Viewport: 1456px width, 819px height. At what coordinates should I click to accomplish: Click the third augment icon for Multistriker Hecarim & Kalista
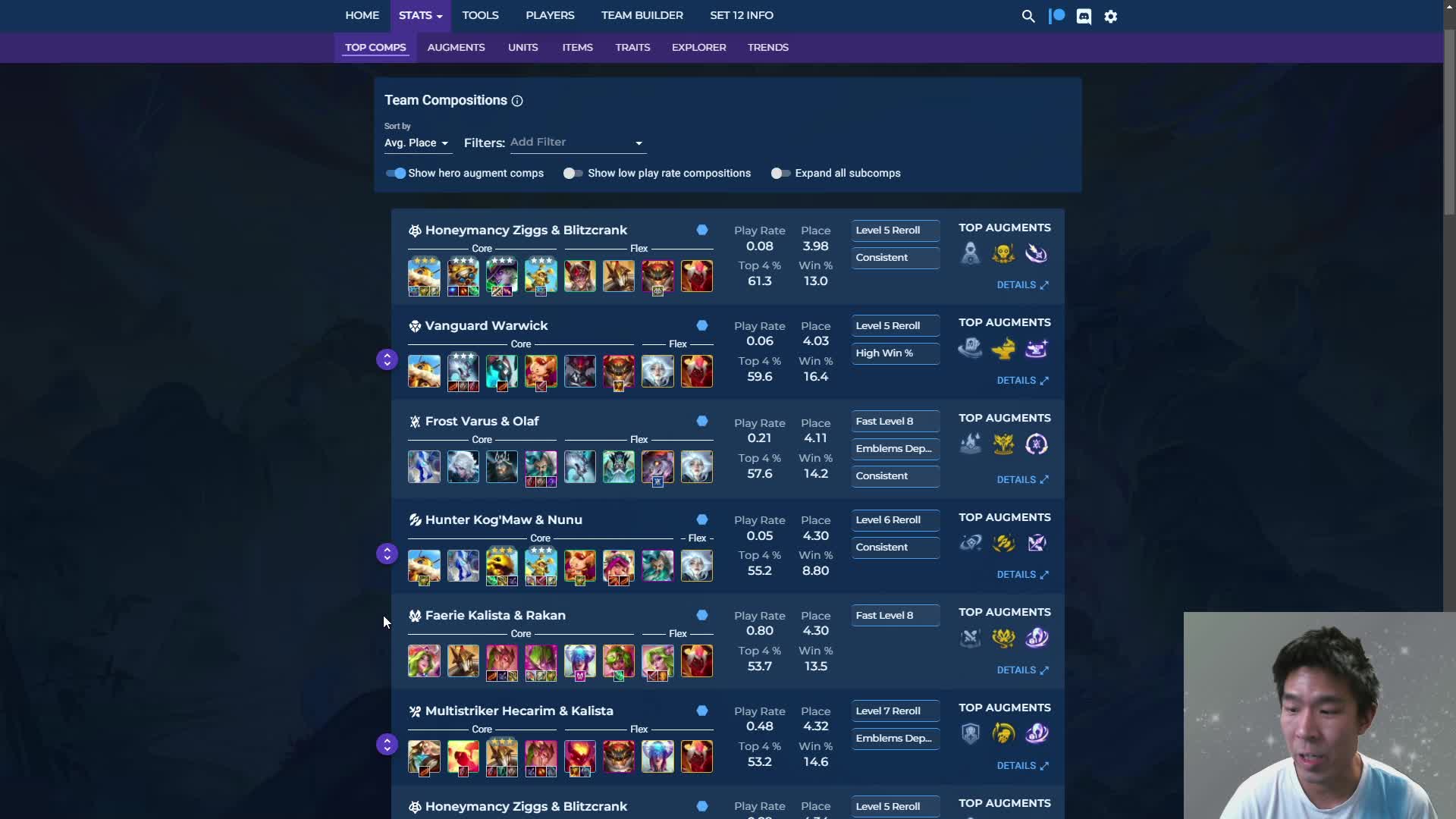pos(1037,733)
